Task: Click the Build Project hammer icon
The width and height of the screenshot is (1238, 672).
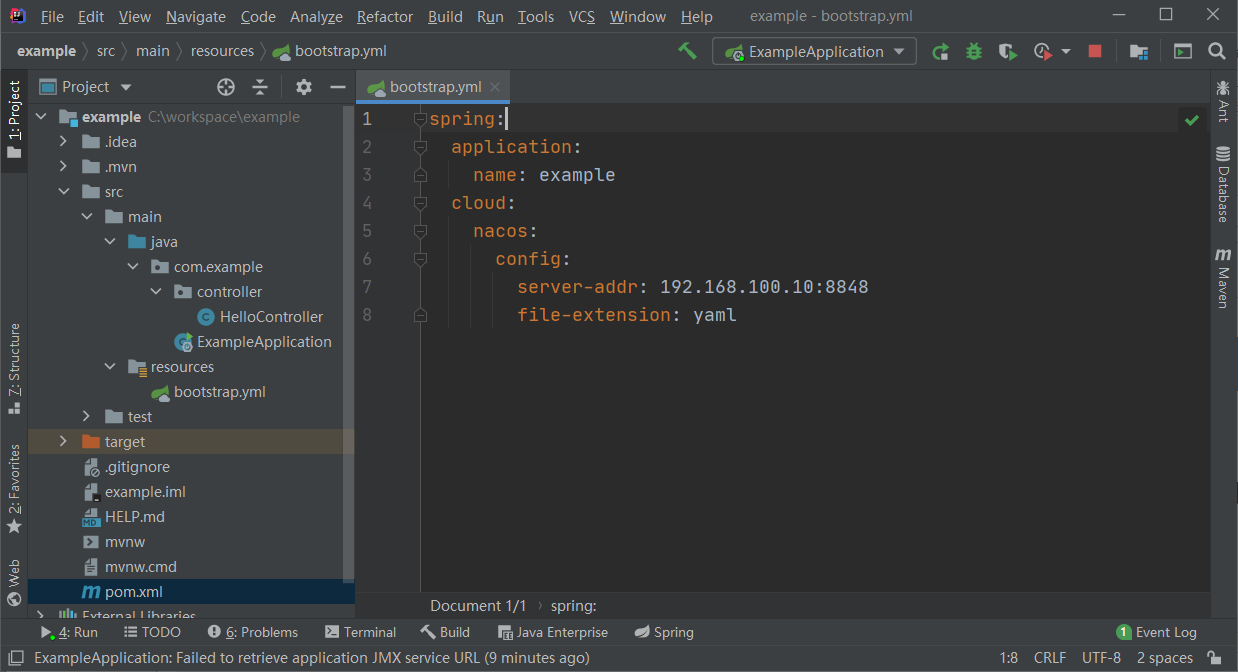Action: (687, 51)
